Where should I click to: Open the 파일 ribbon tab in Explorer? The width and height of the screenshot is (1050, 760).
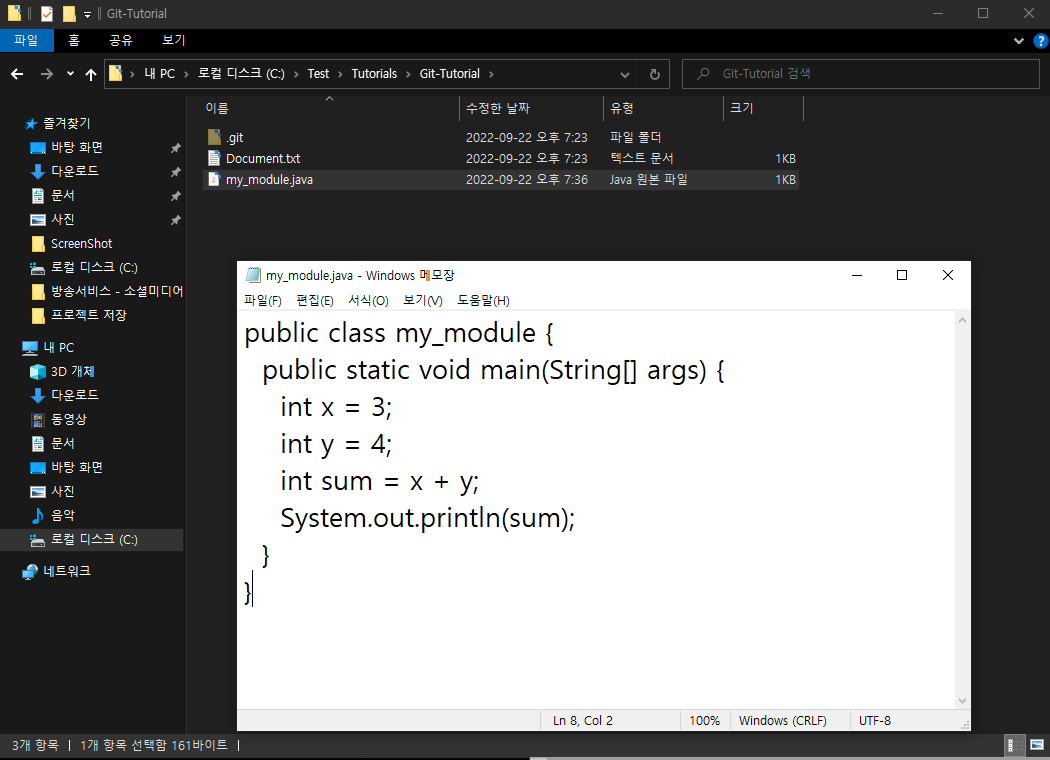pyautogui.click(x=26, y=40)
